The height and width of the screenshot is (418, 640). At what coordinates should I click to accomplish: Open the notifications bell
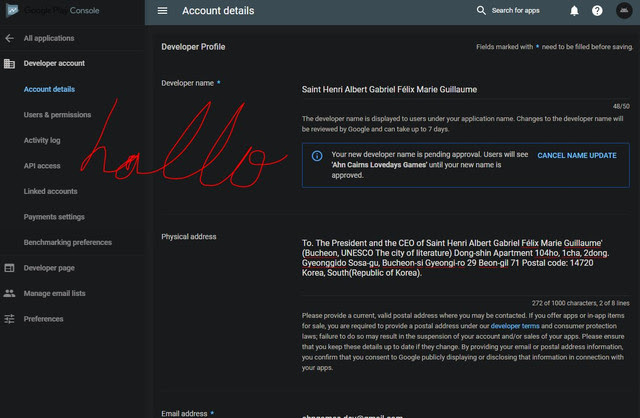click(574, 11)
